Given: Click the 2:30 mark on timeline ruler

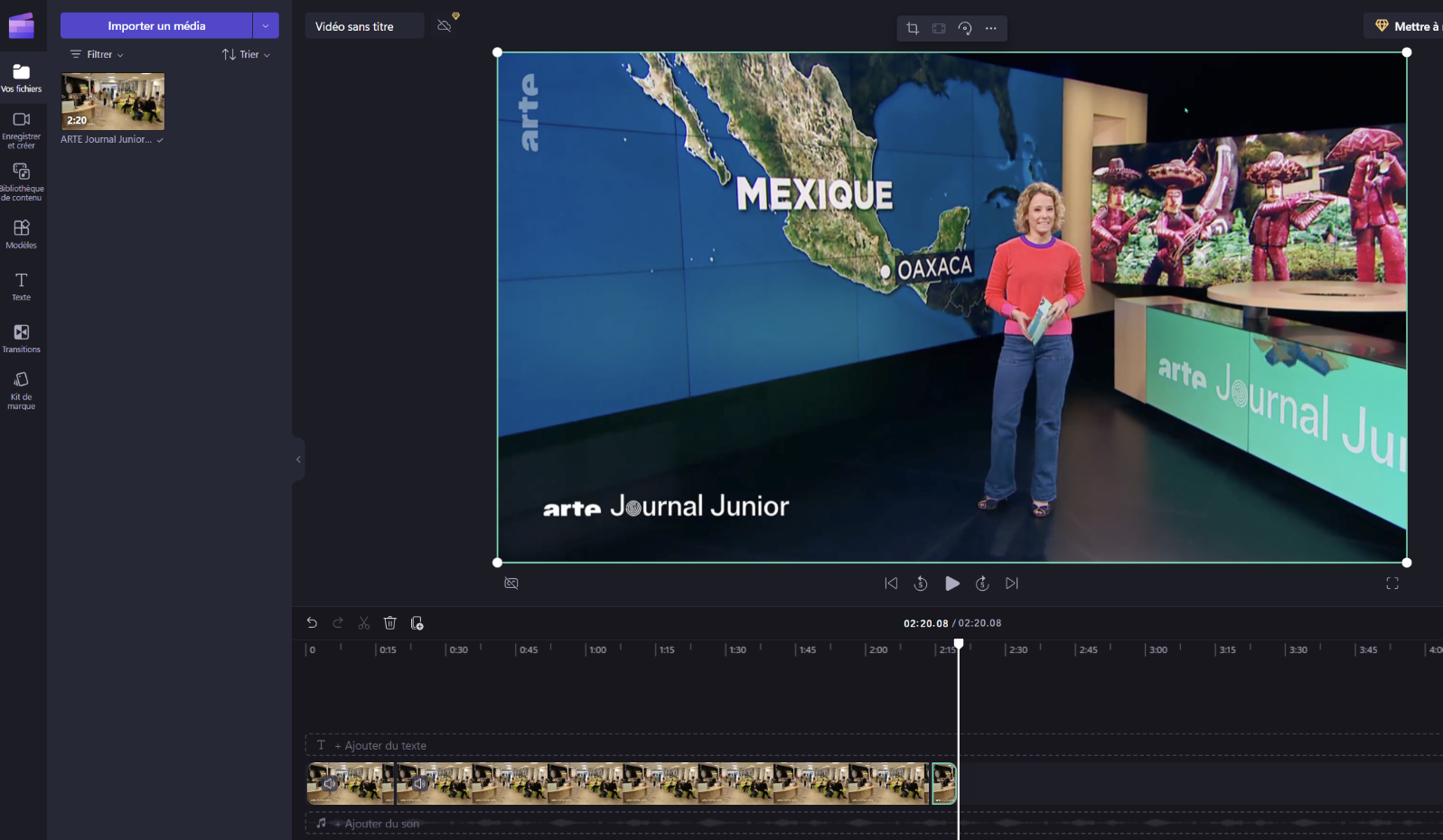Looking at the screenshot, I should pos(1018,650).
